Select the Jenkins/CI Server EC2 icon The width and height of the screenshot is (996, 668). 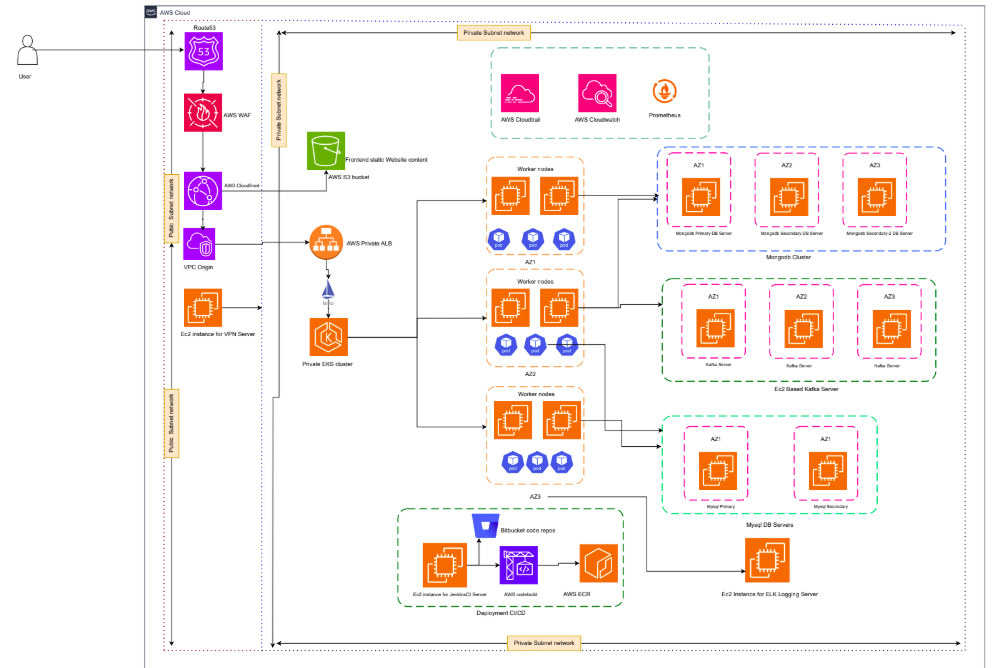(x=441, y=564)
